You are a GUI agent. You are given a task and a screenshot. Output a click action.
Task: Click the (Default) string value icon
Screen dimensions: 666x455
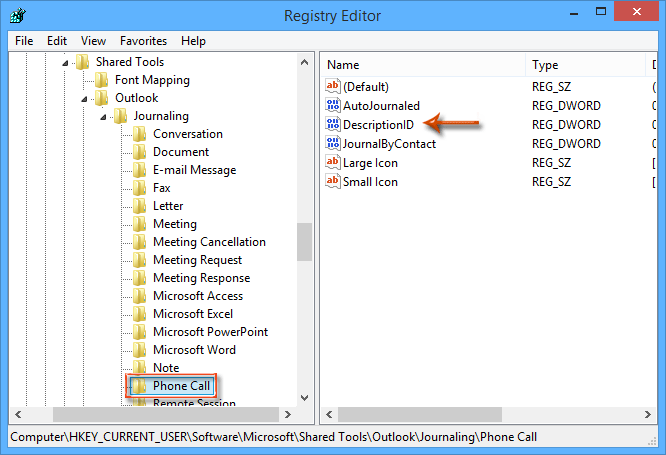pyautogui.click(x=334, y=87)
